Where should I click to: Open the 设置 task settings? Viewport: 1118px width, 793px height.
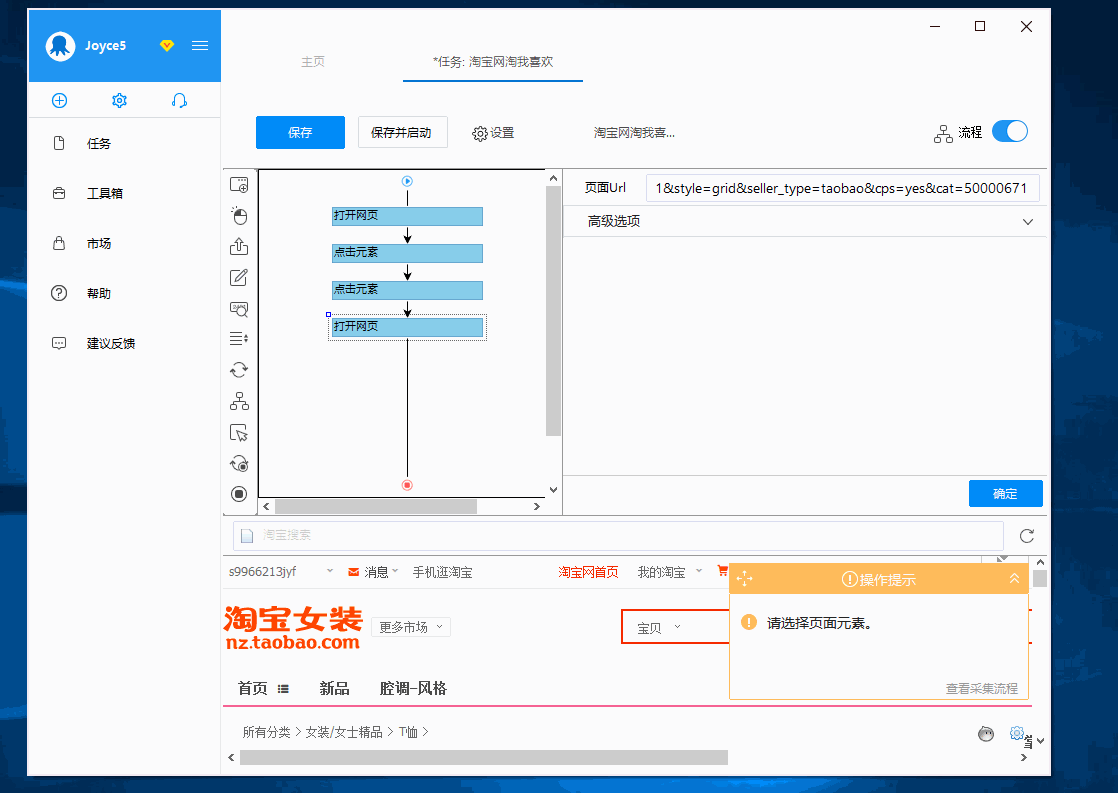pos(493,133)
